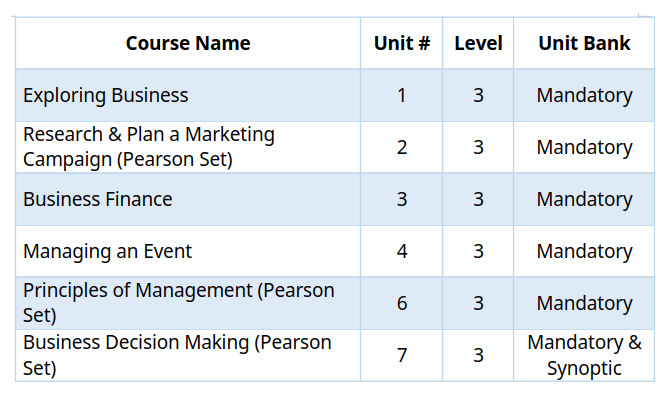Click Mandatory cell in Managing an Event row
The height and width of the screenshot is (395, 669).
click(x=584, y=251)
